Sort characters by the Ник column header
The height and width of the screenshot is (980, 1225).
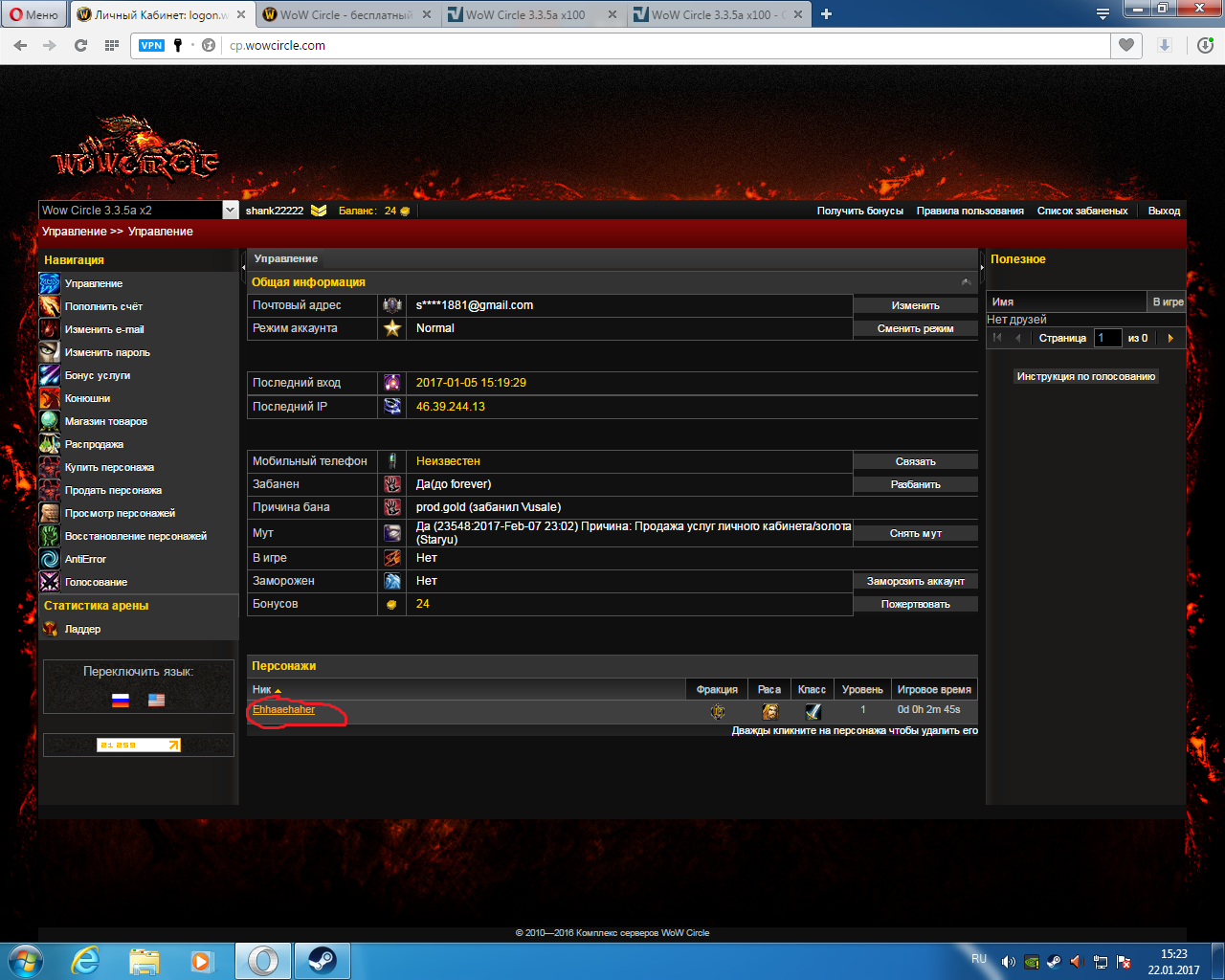(262, 689)
